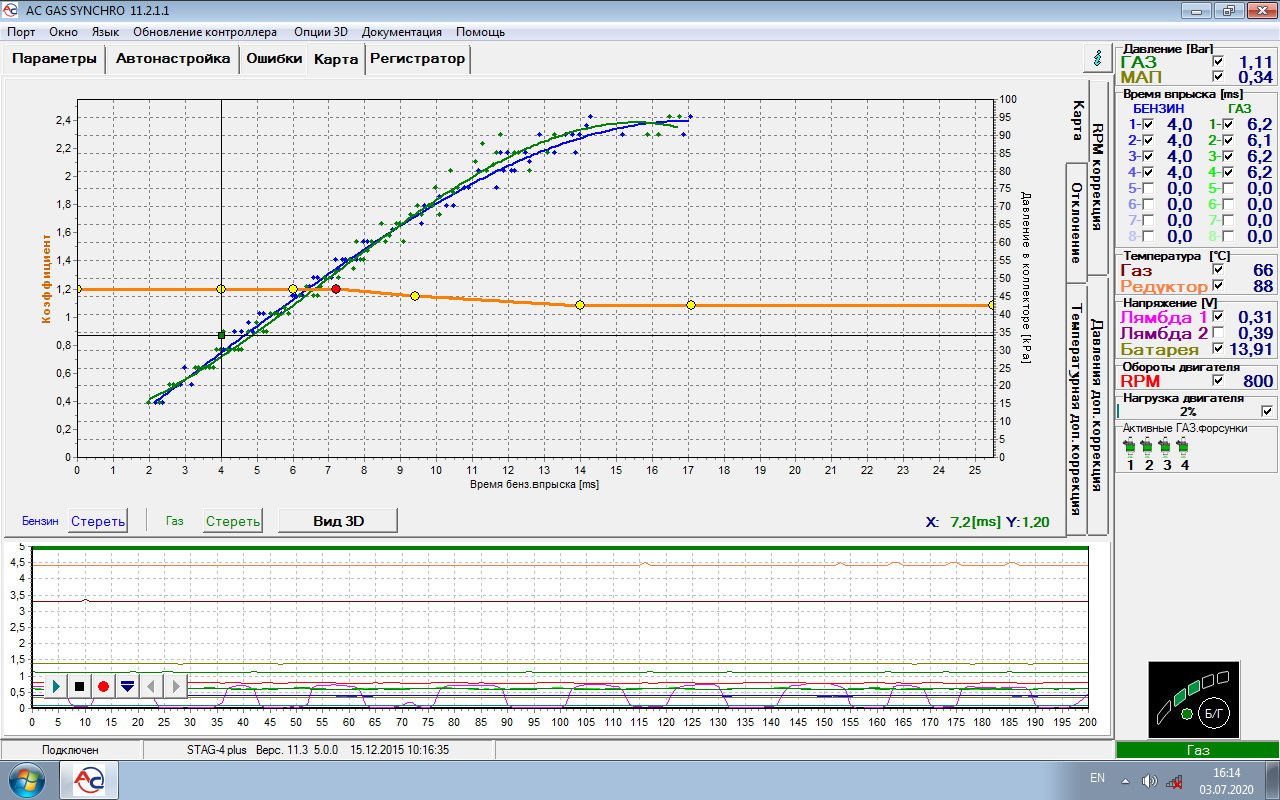Toggle Газ temperature checkbox

1217,270
